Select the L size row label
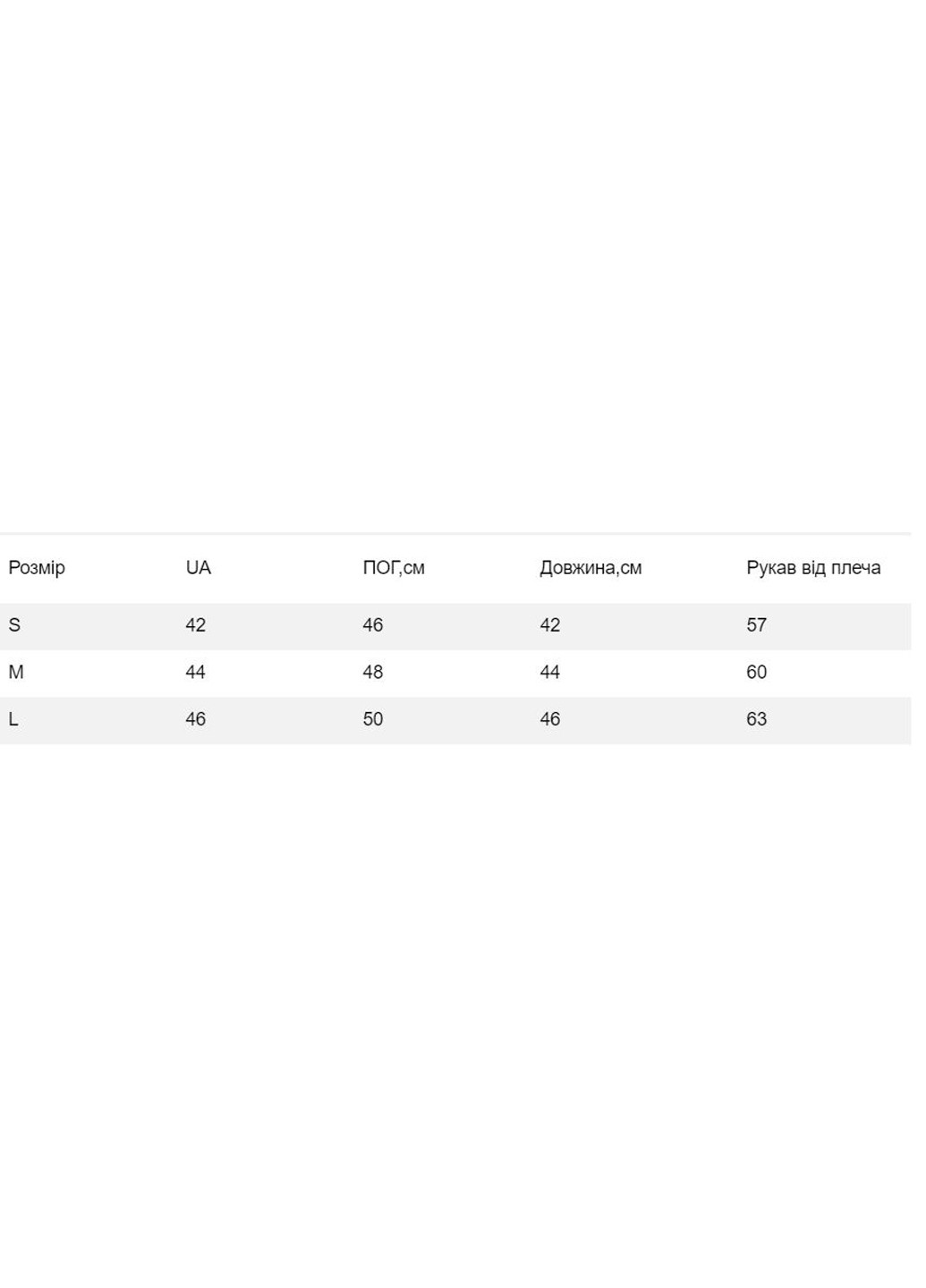 (13, 719)
